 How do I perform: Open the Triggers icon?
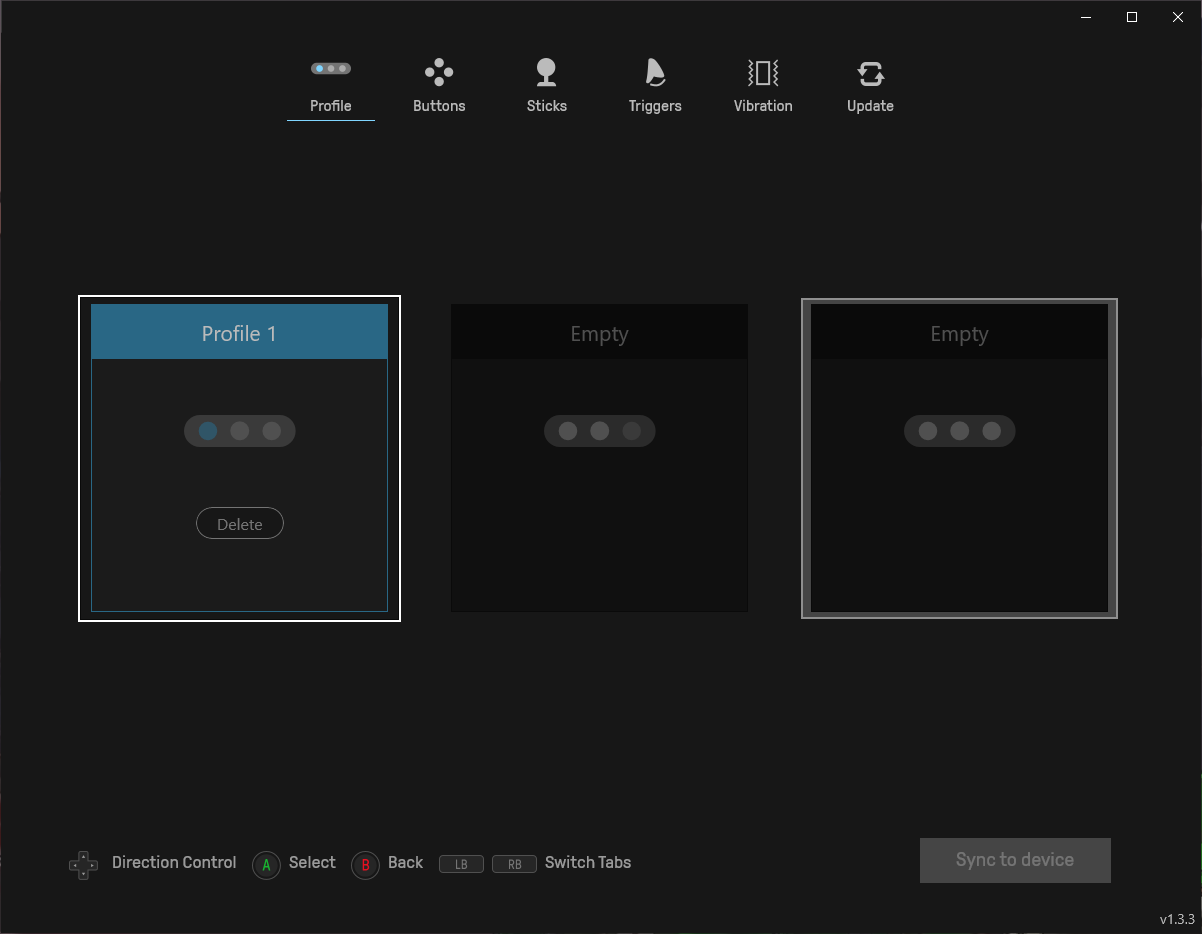point(655,72)
